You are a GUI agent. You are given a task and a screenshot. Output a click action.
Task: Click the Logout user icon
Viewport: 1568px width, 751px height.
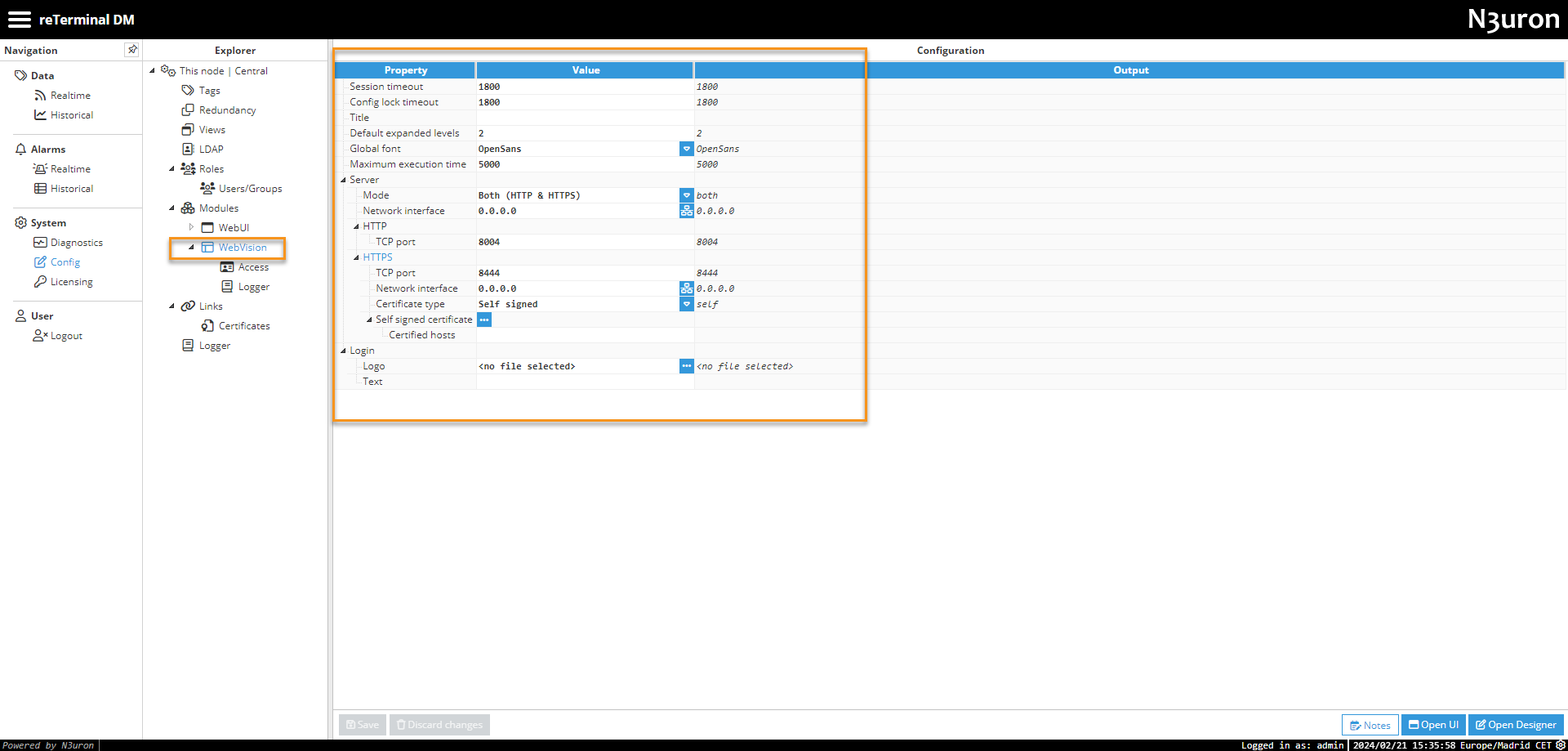click(x=40, y=336)
